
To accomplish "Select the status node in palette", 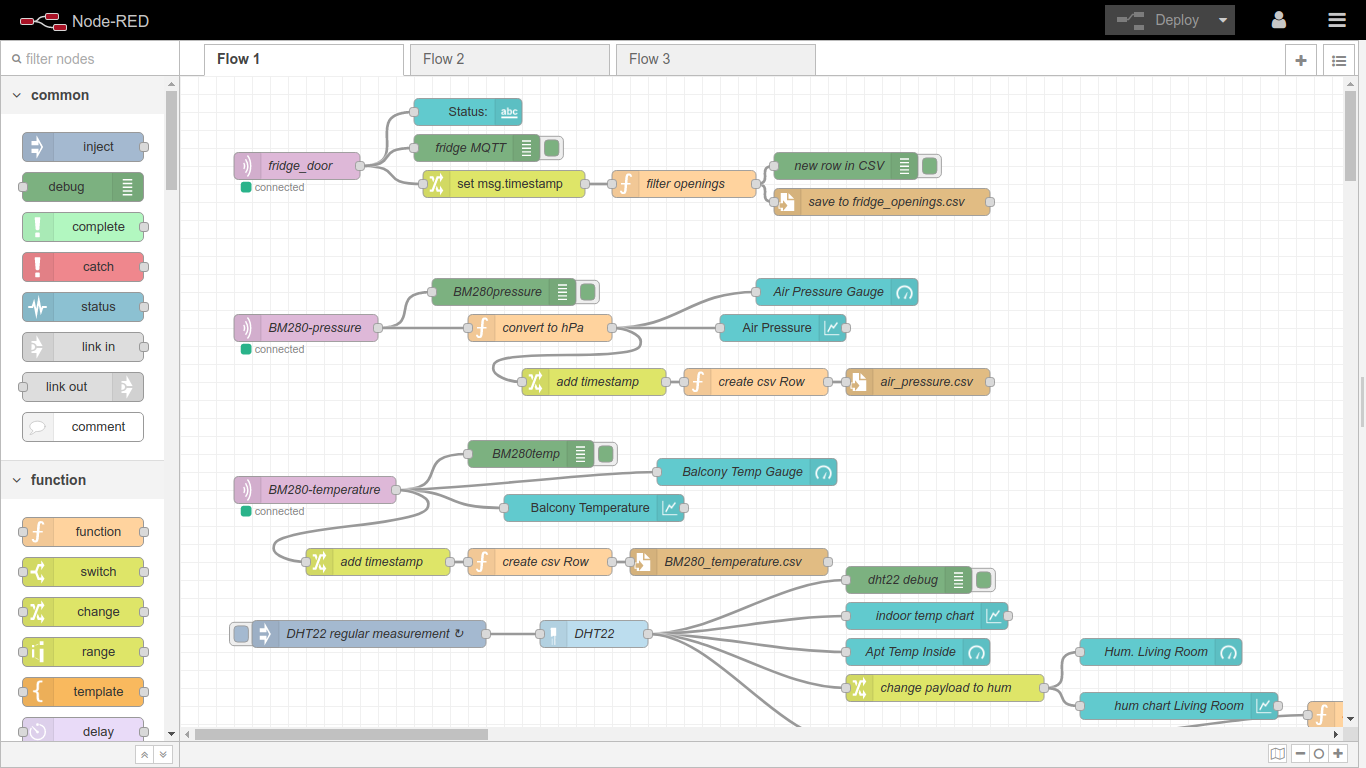I will [x=83, y=307].
